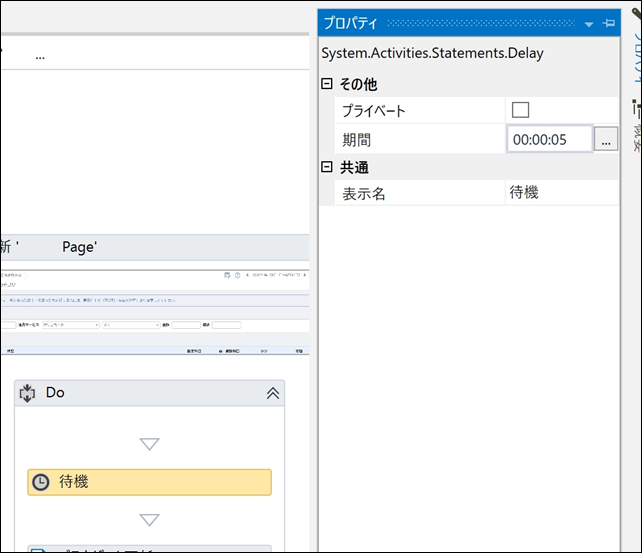Click the System.Activities.Statements.Delay label
The width and height of the screenshot is (642, 553).
tap(432, 53)
